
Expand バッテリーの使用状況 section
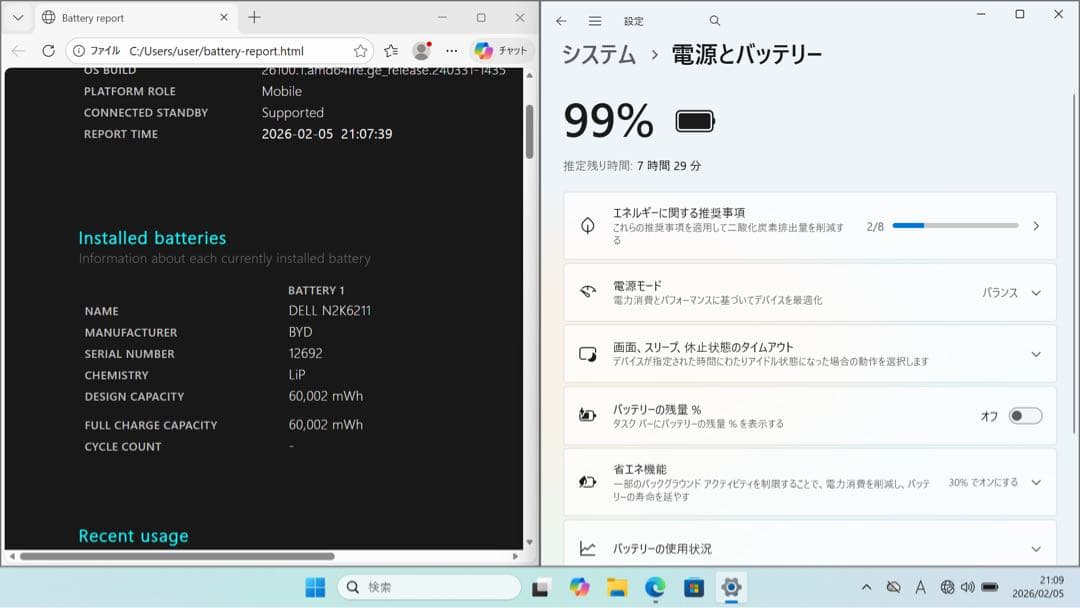pyautogui.click(x=1037, y=547)
